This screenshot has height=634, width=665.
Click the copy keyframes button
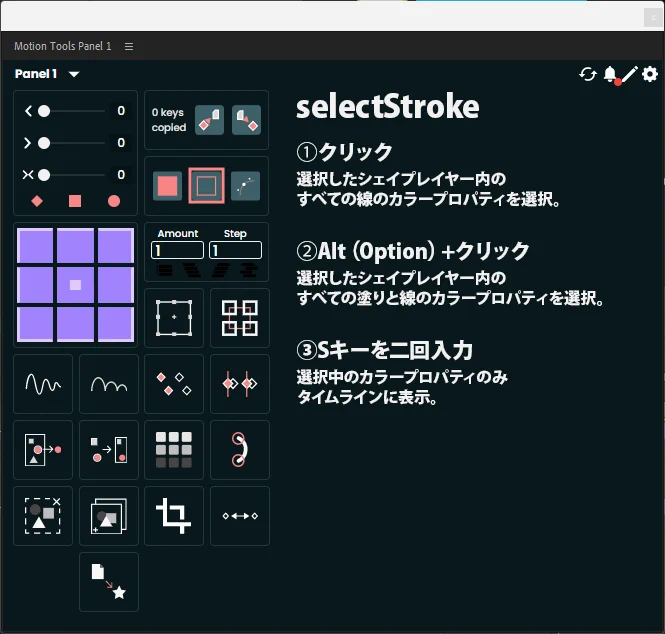tap(210, 120)
